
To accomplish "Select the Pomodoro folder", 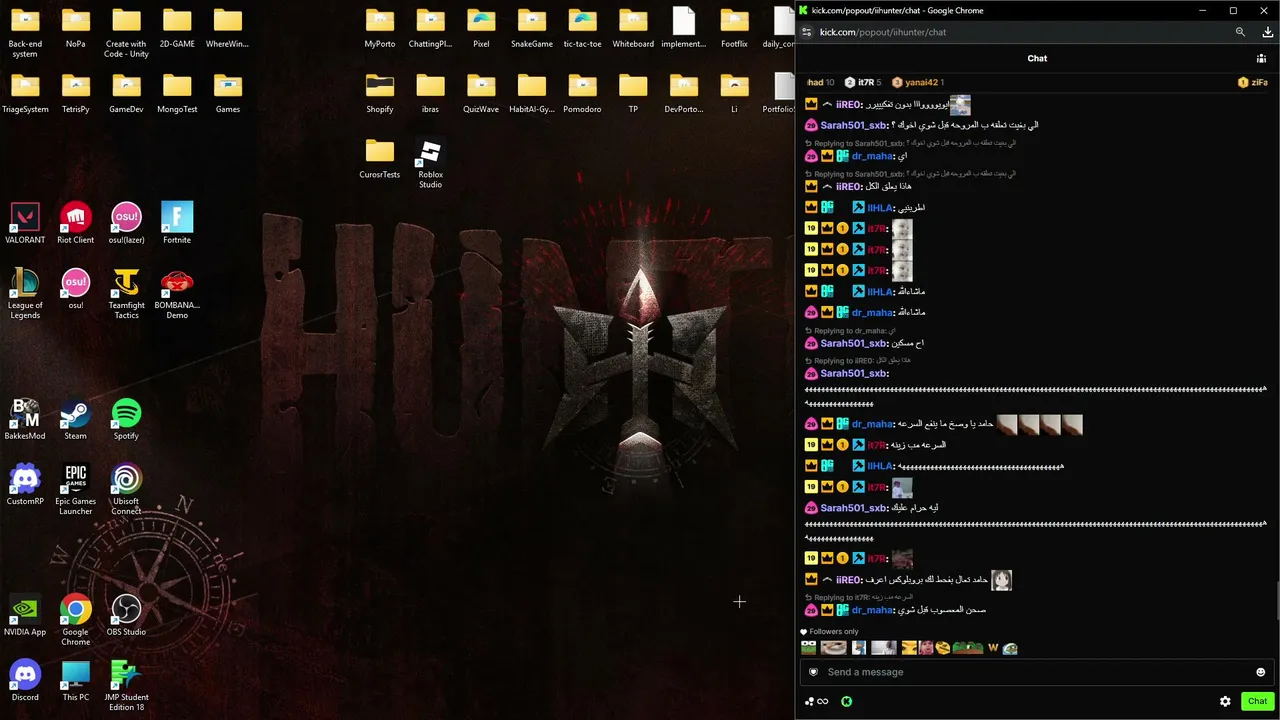I will (x=582, y=94).
